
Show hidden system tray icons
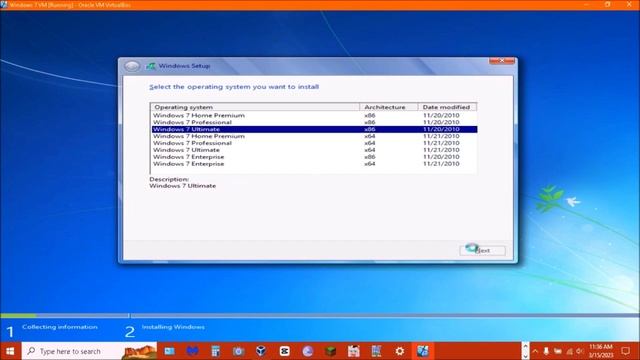point(536,351)
